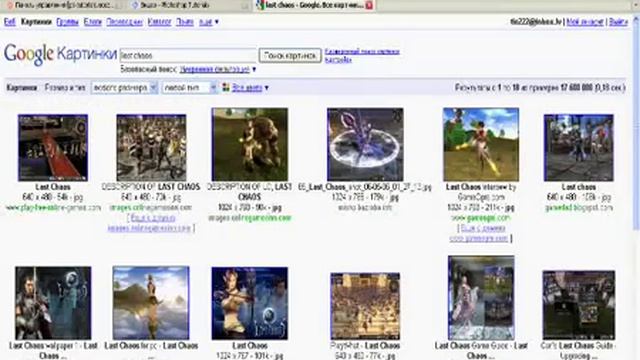Click the colored squares icon next to 'Все цвета'
640x360 pixels.
tap(226, 87)
